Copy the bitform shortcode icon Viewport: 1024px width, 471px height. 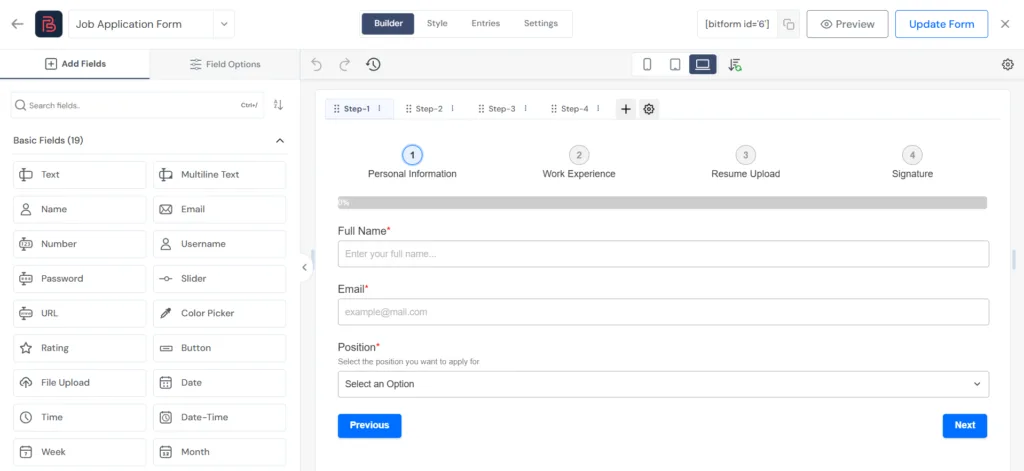[x=789, y=24]
